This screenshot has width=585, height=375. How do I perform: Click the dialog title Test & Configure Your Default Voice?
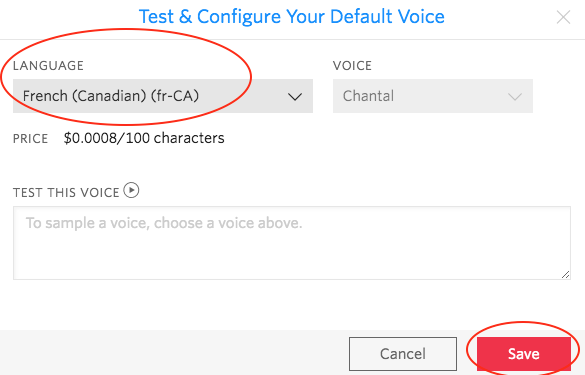(x=292, y=17)
